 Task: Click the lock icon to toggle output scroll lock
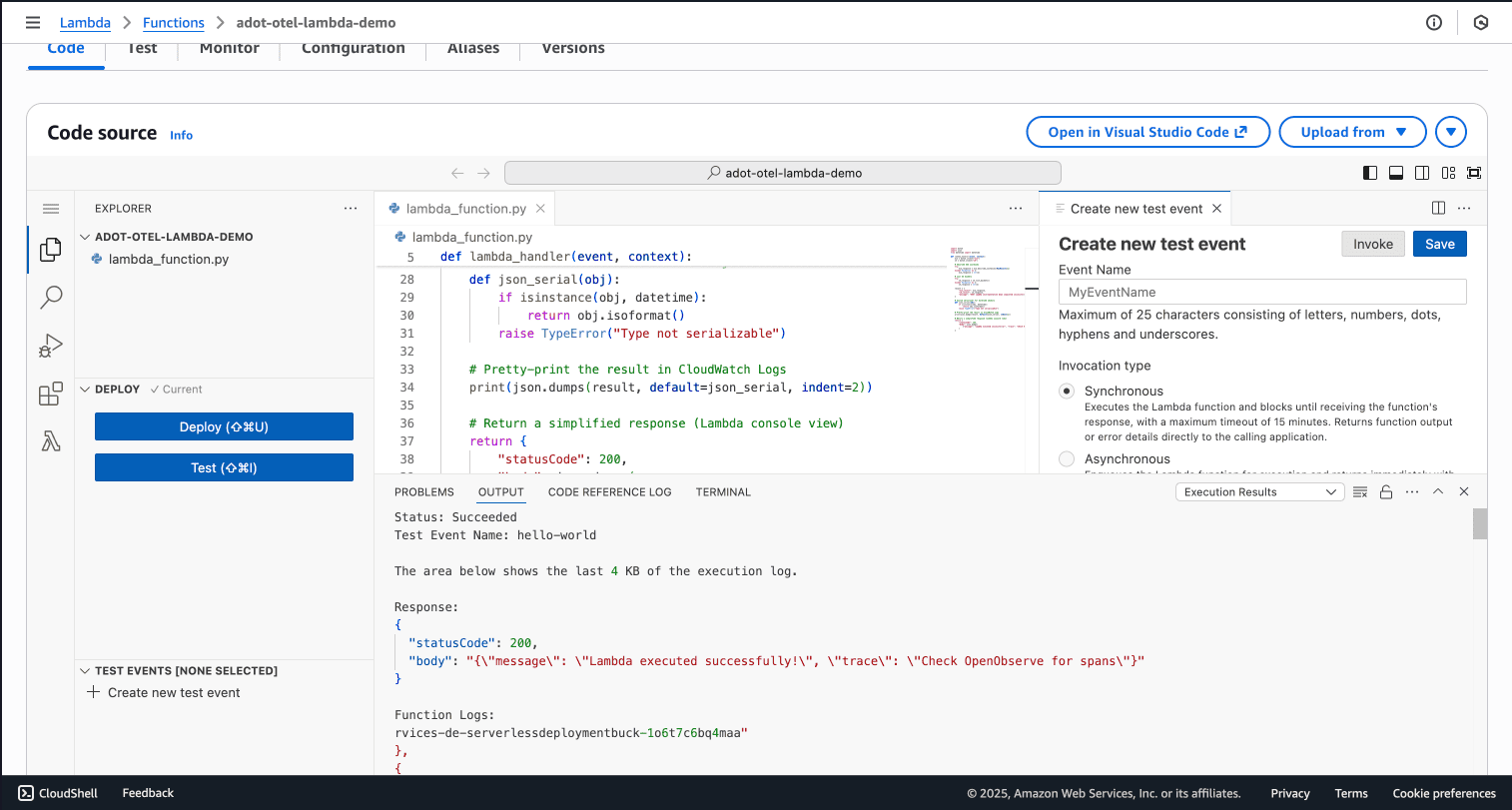1386,490
